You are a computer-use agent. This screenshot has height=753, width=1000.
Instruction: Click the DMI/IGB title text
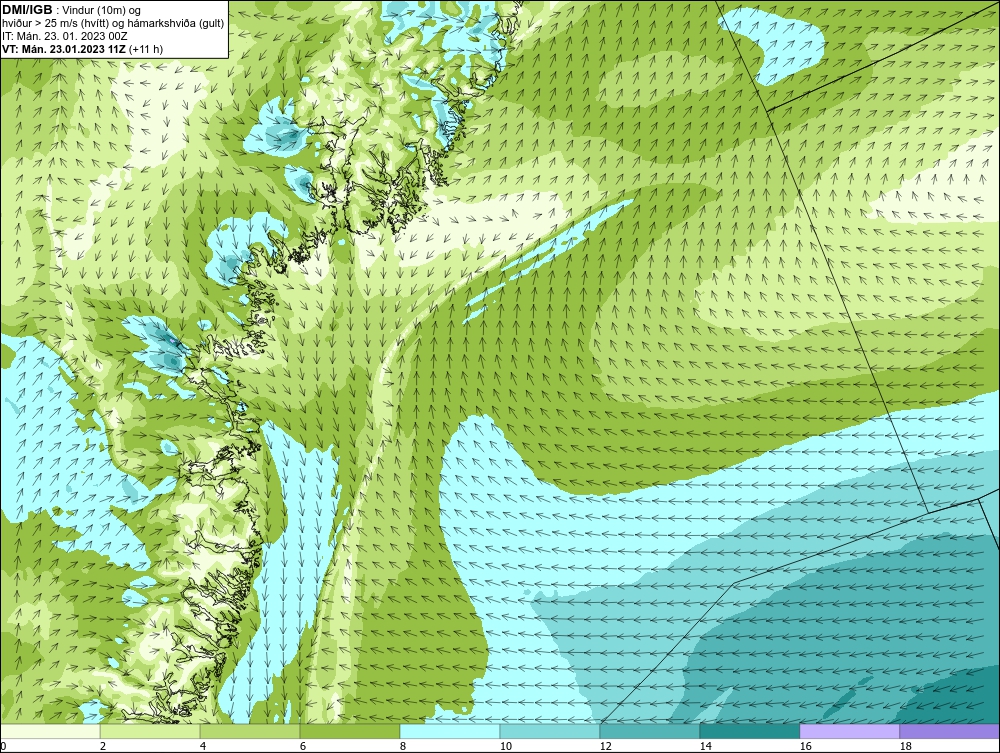pyautogui.click(x=27, y=10)
